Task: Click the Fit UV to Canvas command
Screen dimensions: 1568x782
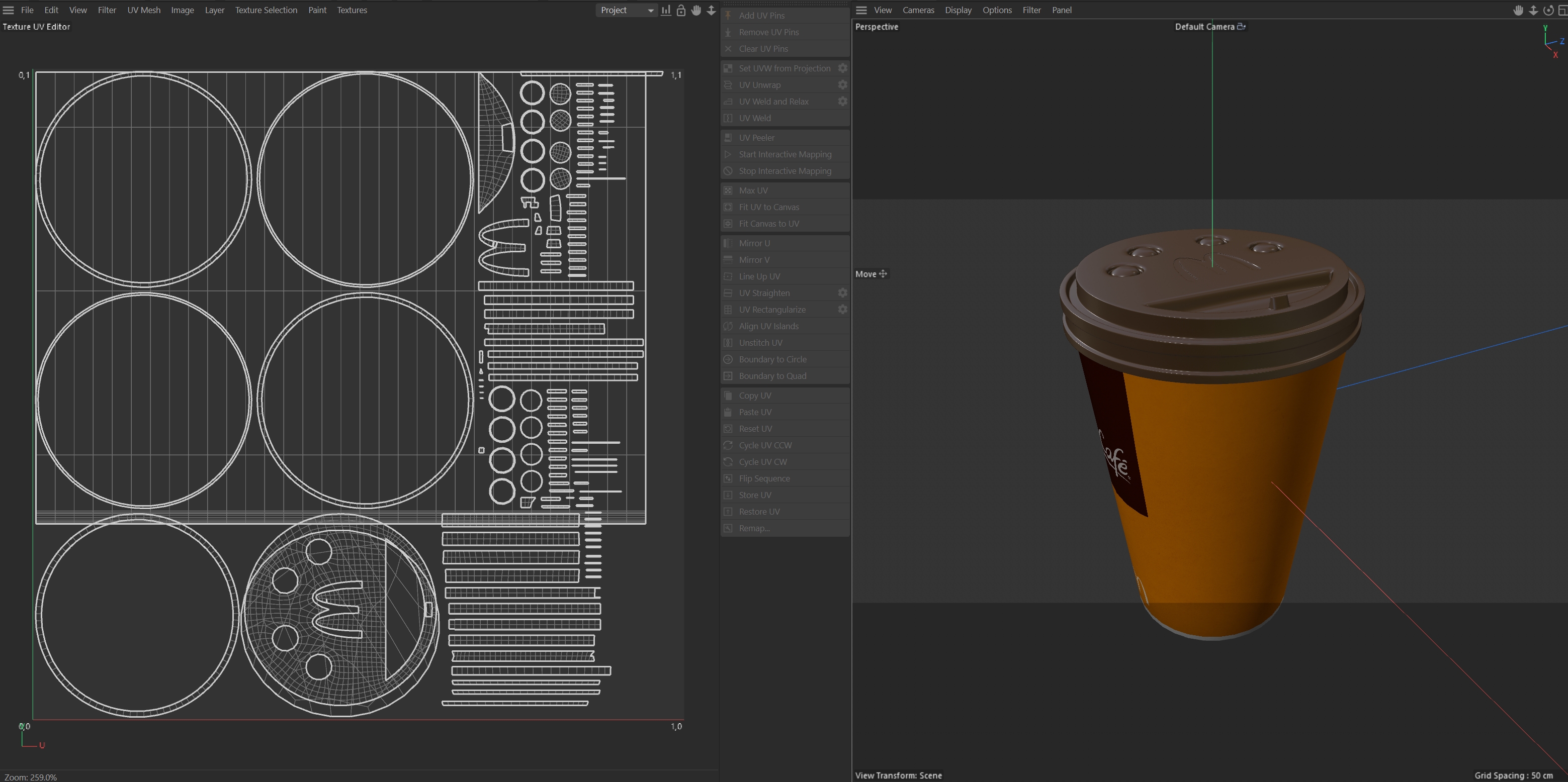Action: pyautogui.click(x=769, y=207)
